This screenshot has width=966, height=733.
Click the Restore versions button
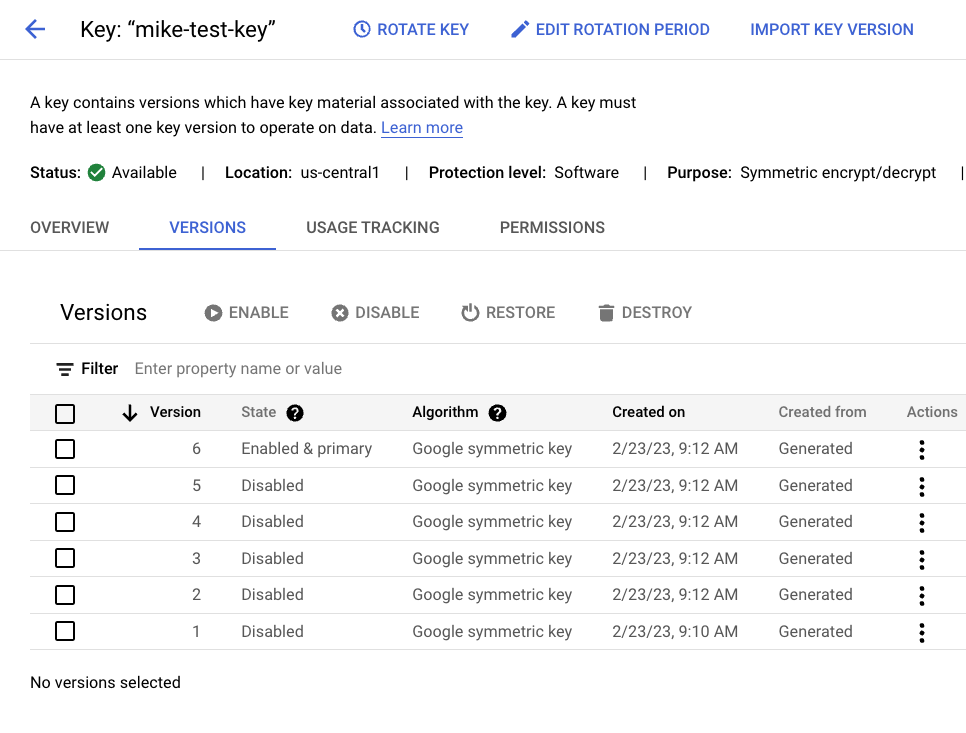tap(508, 312)
